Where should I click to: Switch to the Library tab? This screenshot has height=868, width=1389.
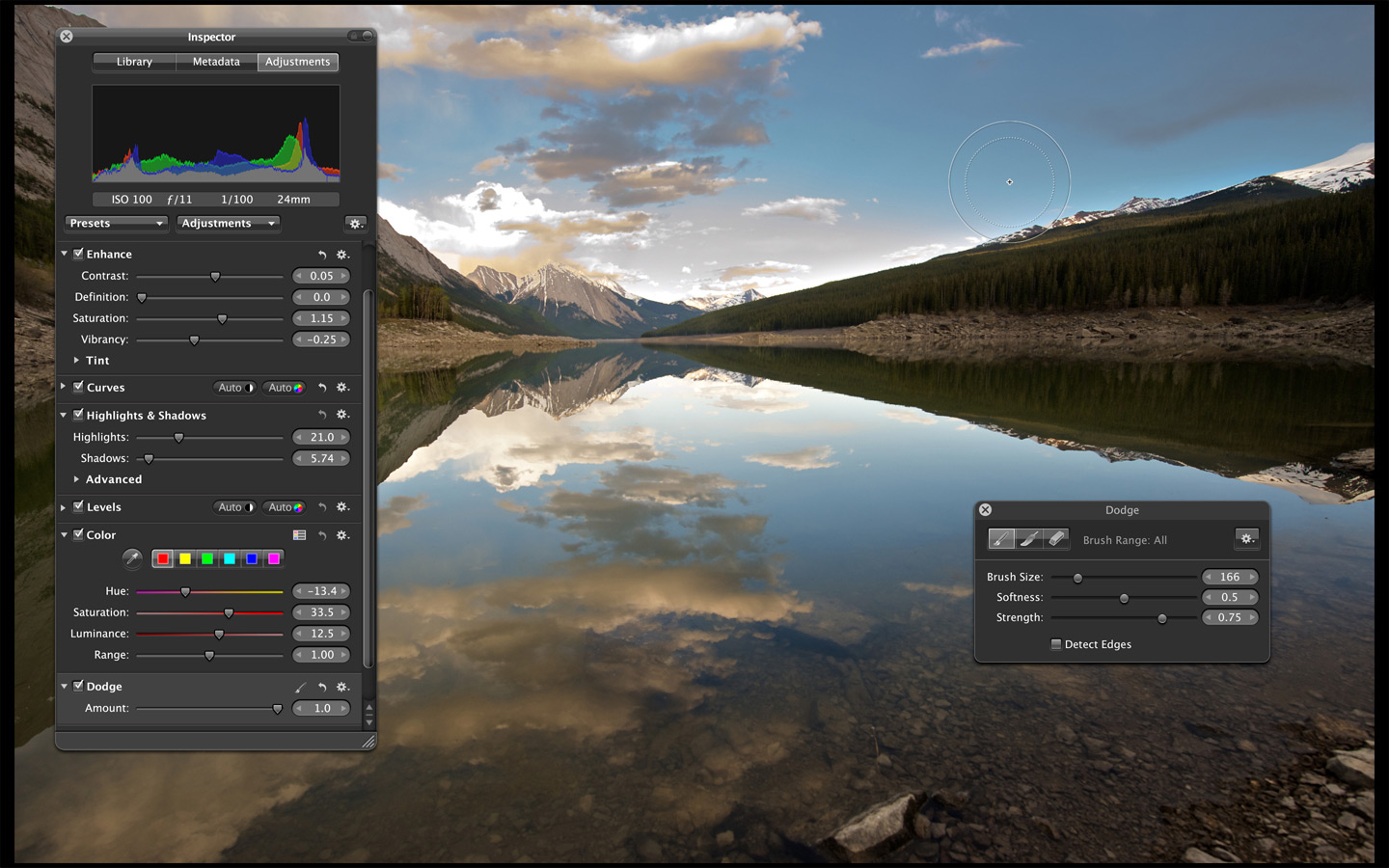pos(134,62)
